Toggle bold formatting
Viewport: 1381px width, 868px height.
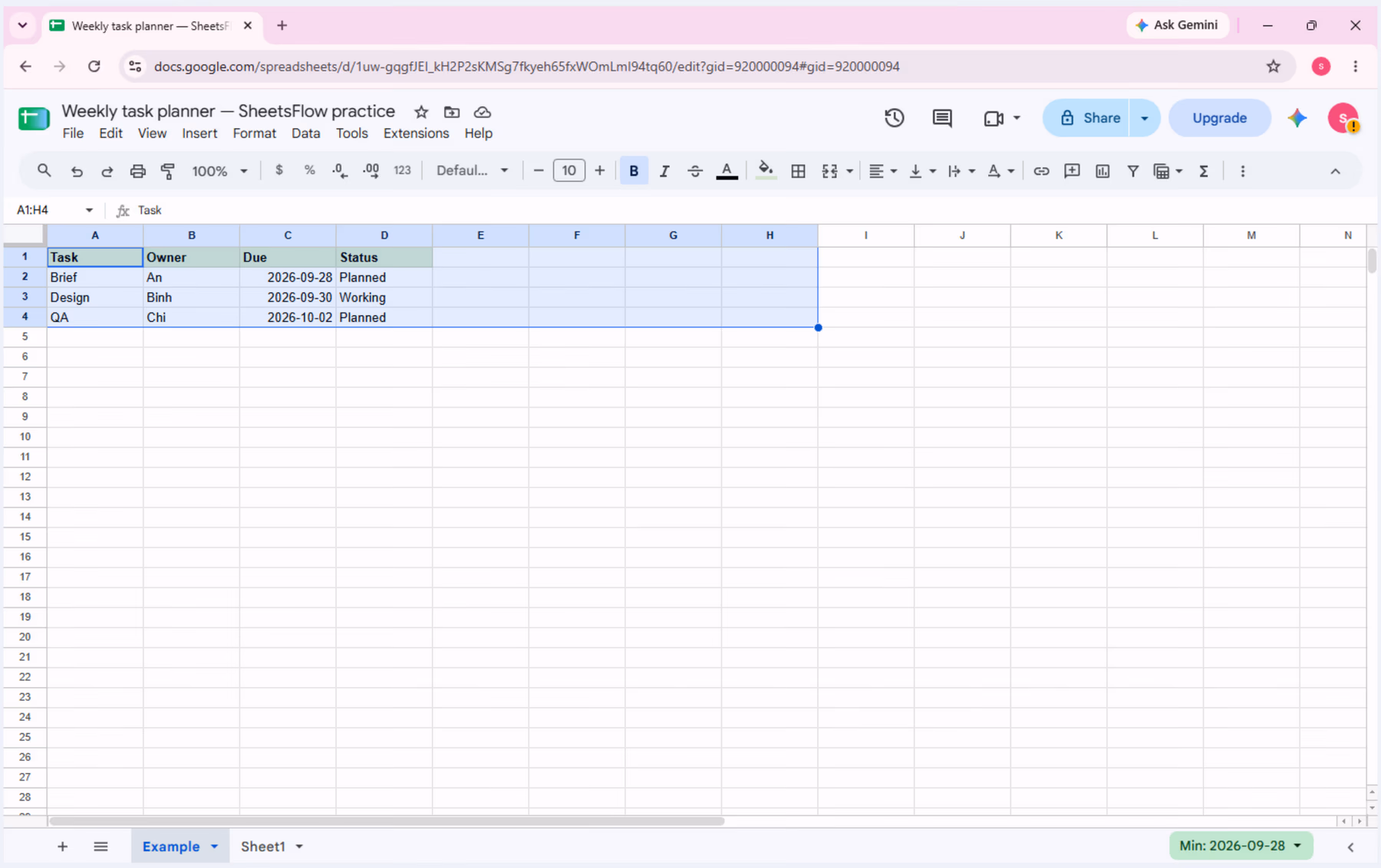tap(634, 171)
